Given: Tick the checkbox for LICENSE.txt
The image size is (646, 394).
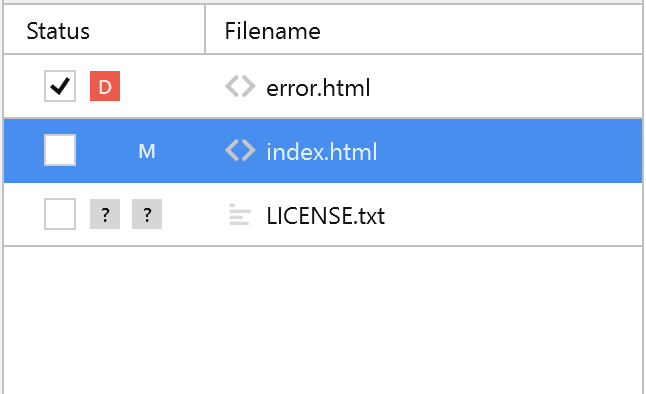Looking at the screenshot, I should pos(60,214).
